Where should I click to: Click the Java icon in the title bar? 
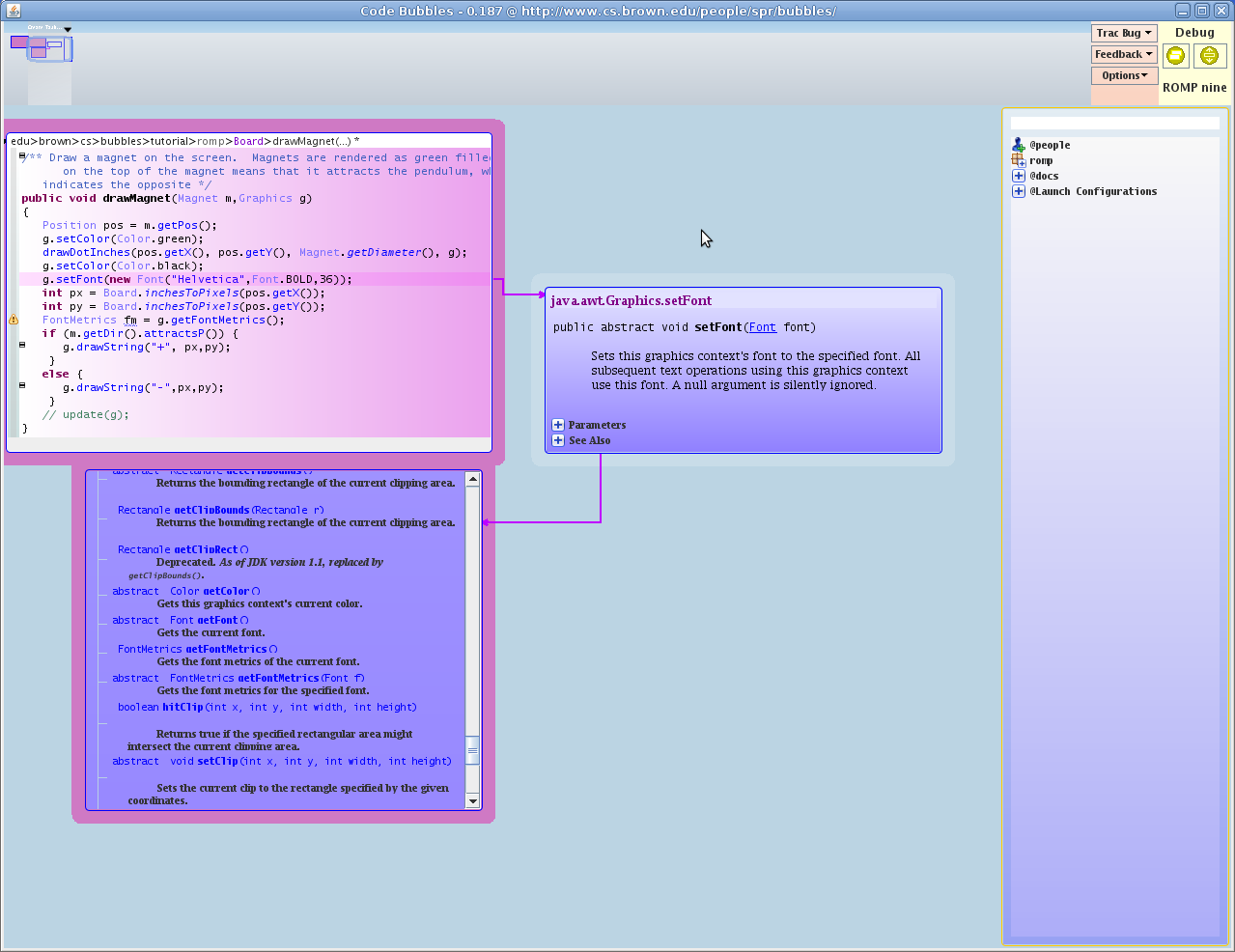pyautogui.click(x=14, y=11)
